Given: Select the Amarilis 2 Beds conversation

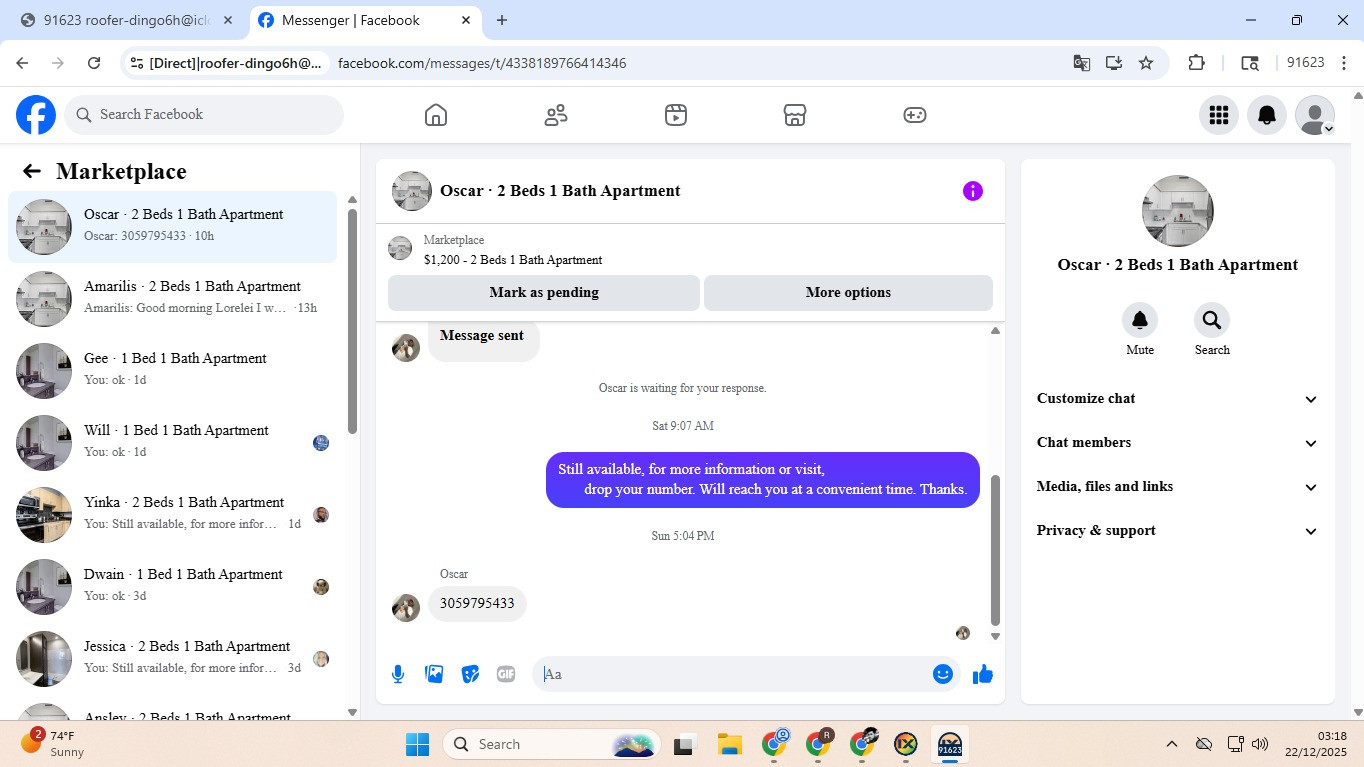Looking at the screenshot, I should pyautogui.click(x=173, y=299).
